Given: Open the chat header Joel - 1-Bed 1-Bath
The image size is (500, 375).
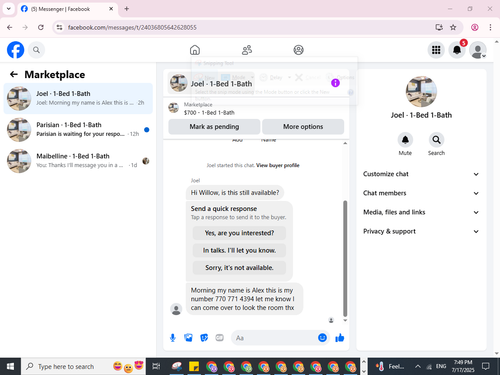Looking at the screenshot, I should click(211, 83).
